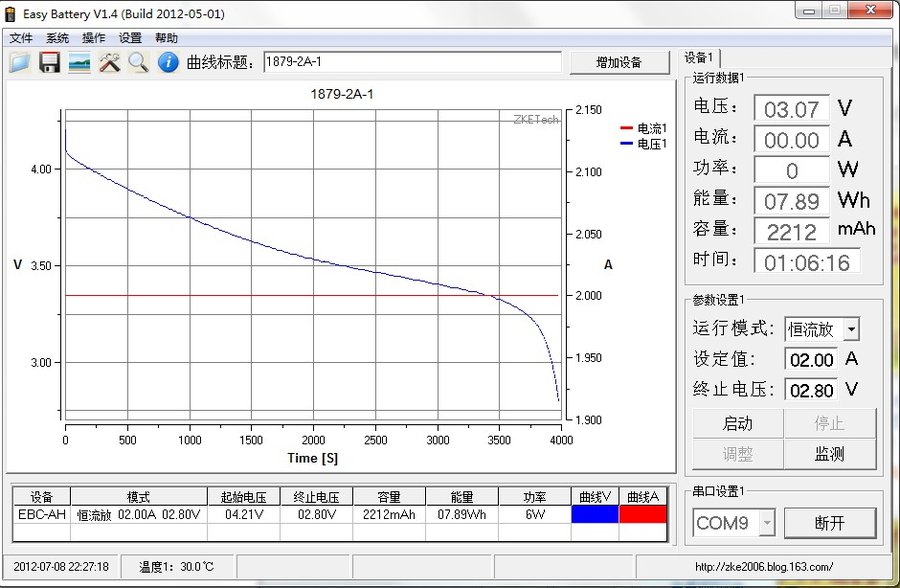Image resolution: width=900 pixels, height=588 pixels.
Task: Open the 设置 menu
Action: (130, 38)
